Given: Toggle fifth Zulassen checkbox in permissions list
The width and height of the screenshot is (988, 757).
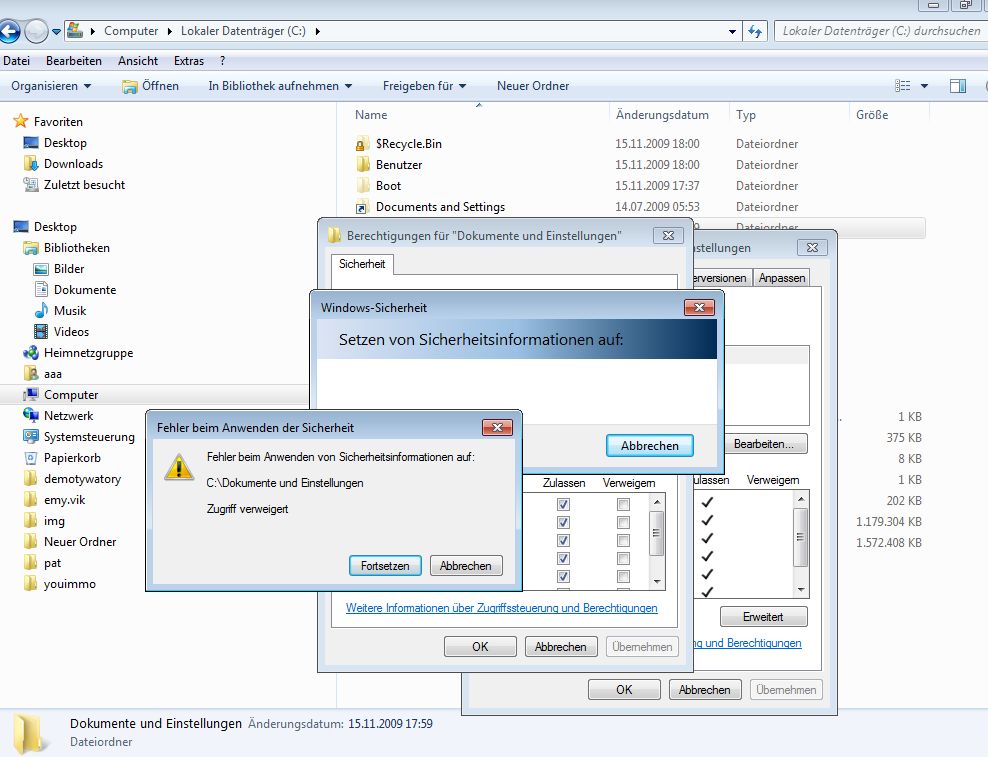Looking at the screenshot, I should [x=563, y=576].
